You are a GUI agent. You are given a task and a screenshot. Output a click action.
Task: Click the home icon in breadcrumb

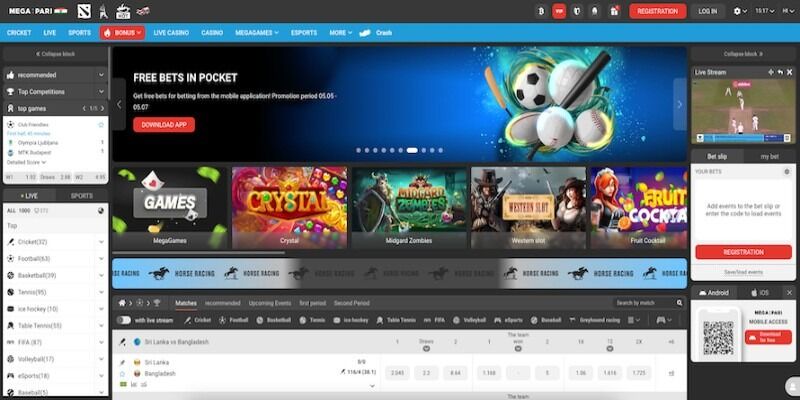122,303
